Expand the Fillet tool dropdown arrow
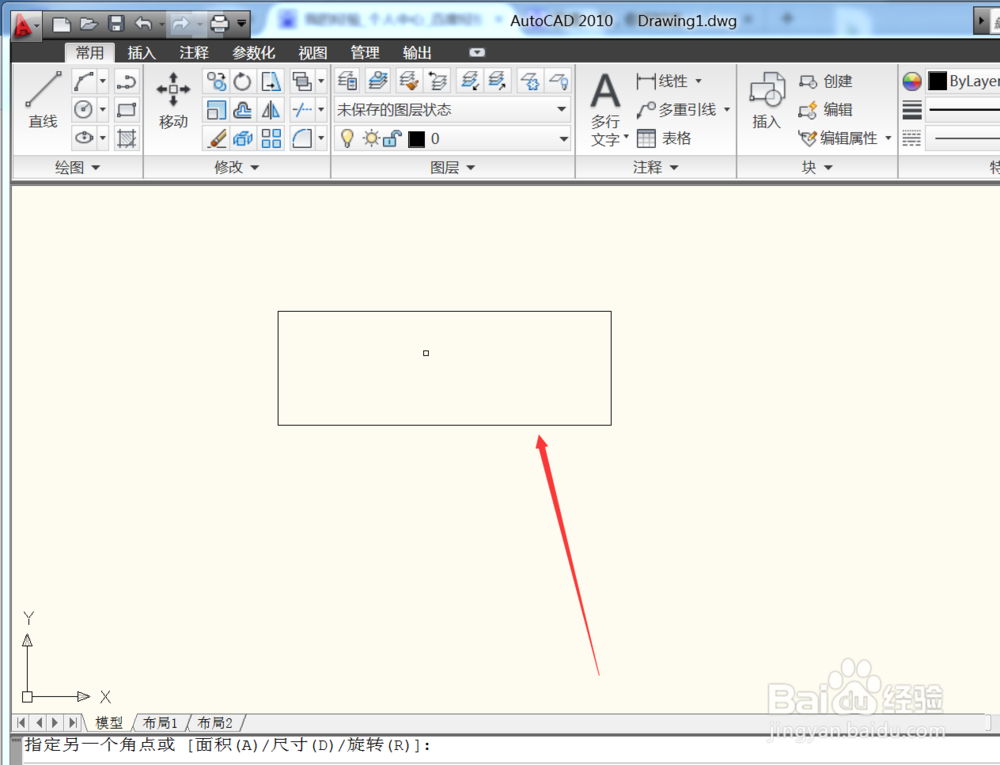 321,138
